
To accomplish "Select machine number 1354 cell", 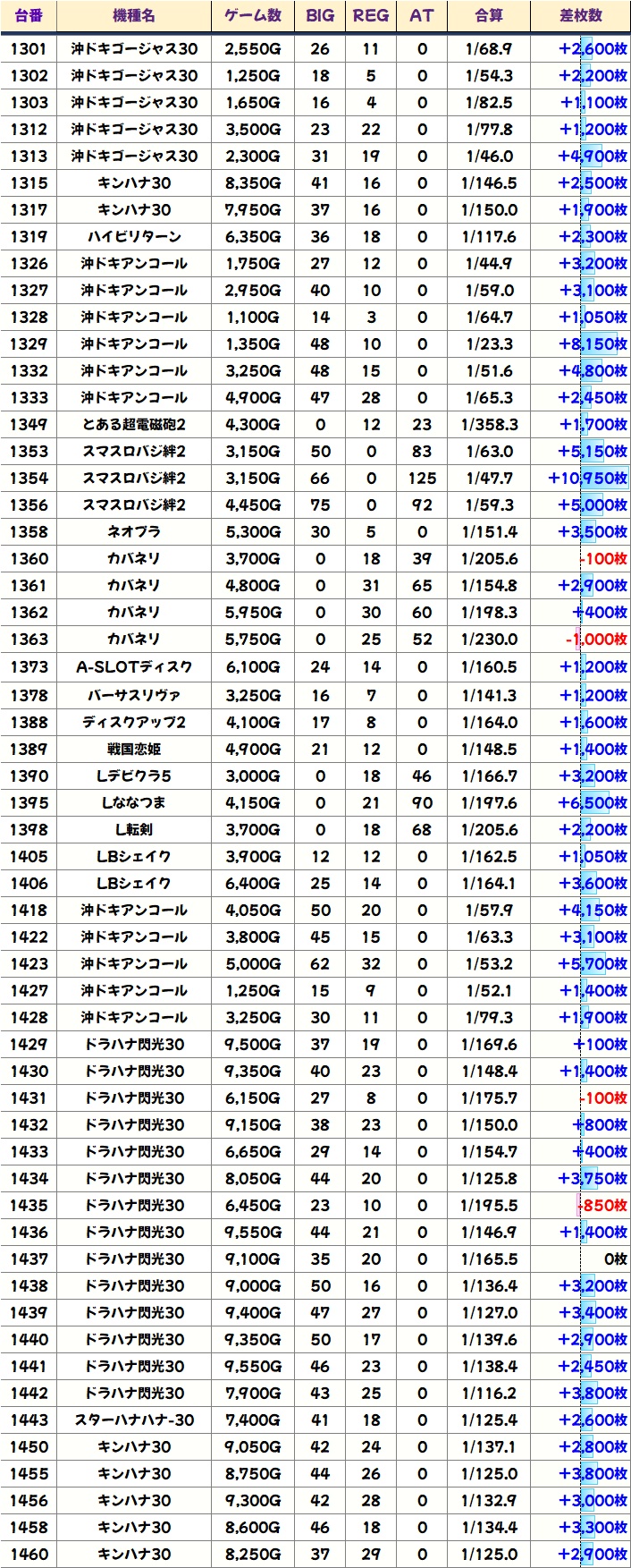I will [x=29, y=479].
